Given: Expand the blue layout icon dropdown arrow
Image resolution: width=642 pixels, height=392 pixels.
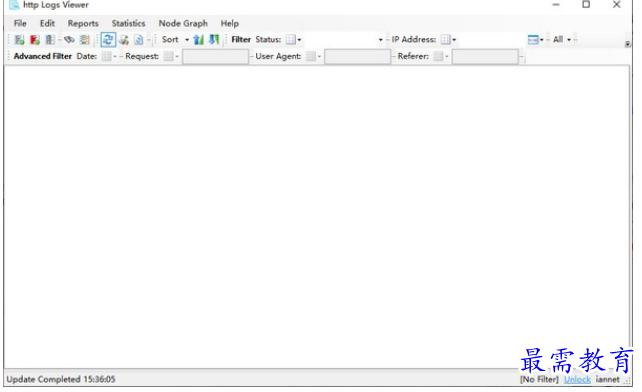Looking at the screenshot, I should (542, 40).
